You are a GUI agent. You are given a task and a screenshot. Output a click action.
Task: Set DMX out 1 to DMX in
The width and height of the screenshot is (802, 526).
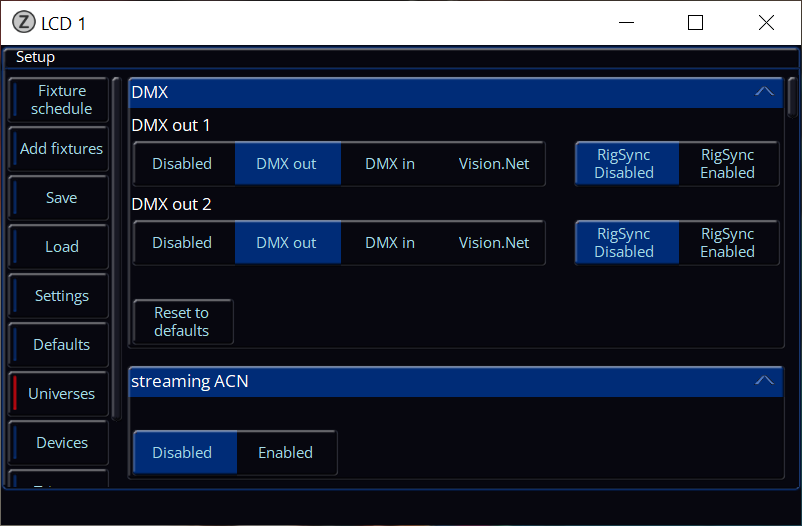[390, 164]
